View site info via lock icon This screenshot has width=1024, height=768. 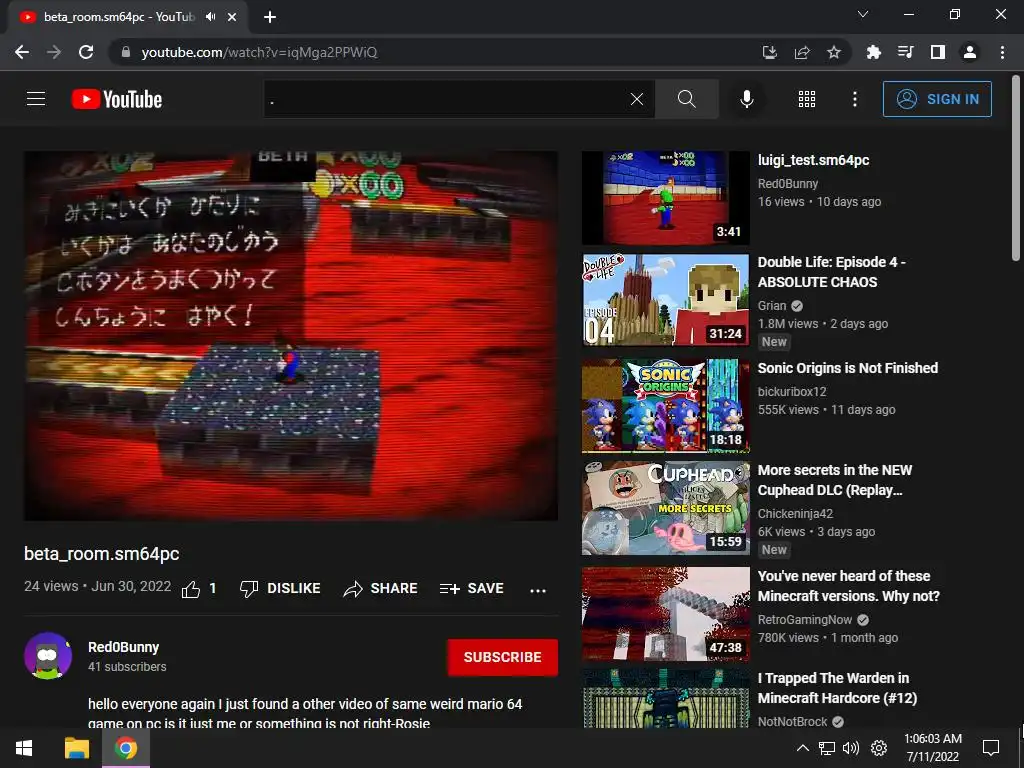pyautogui.click(x=126, y=52)
